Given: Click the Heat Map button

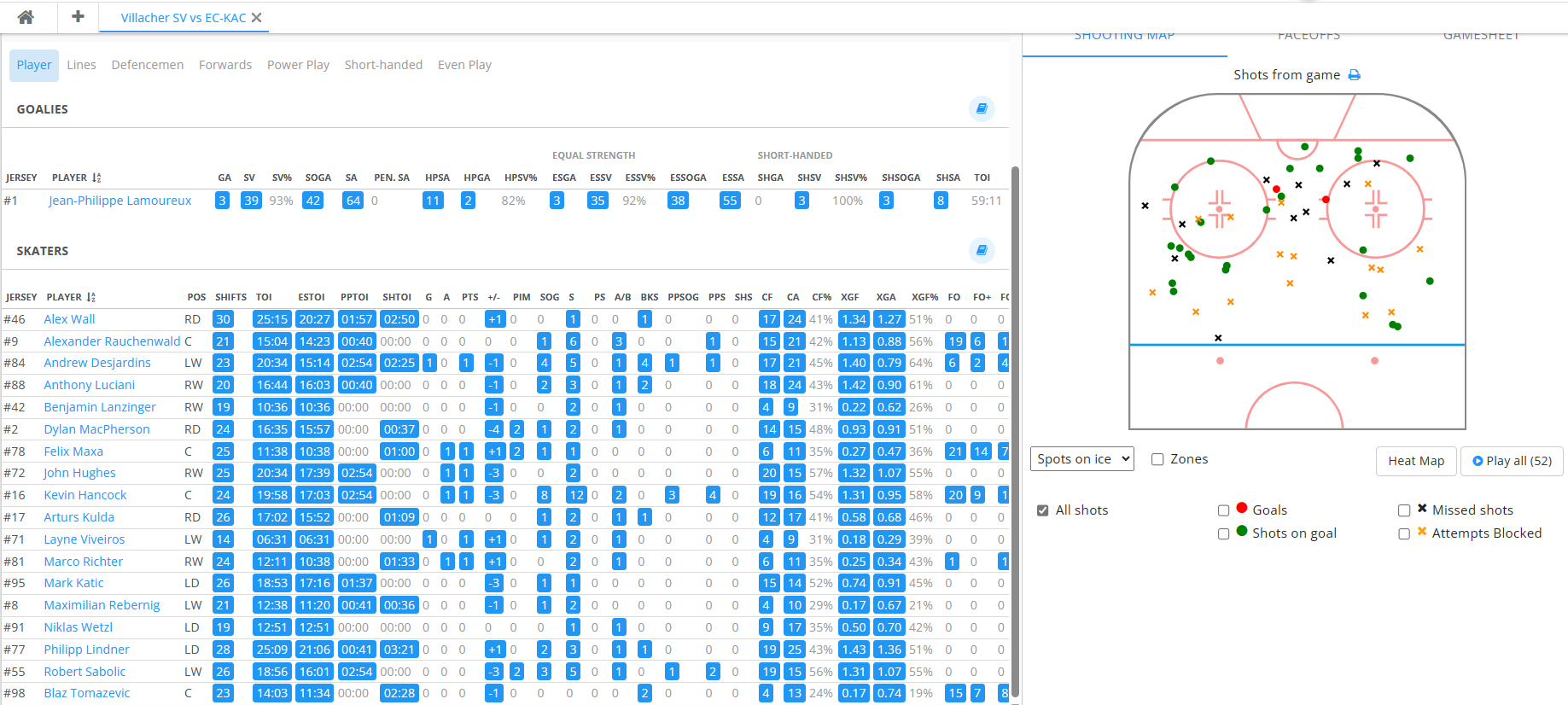Looking at the screenshot, I should click(x=1415, y=461).
